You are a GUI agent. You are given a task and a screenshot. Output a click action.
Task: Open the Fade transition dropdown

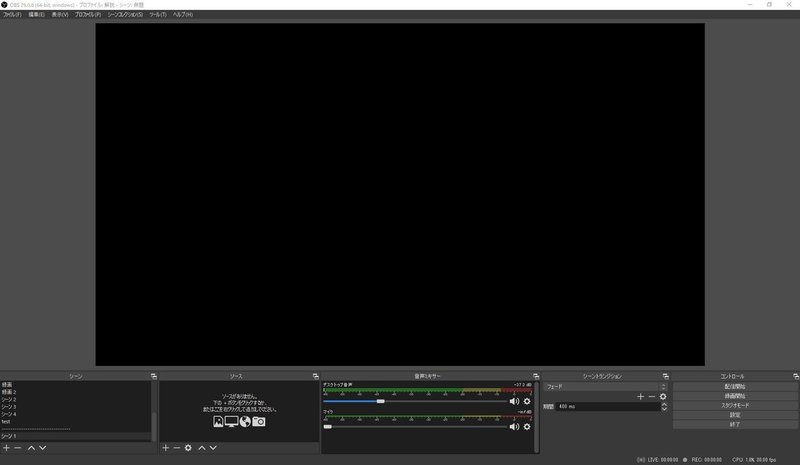[x=605, y=387]
